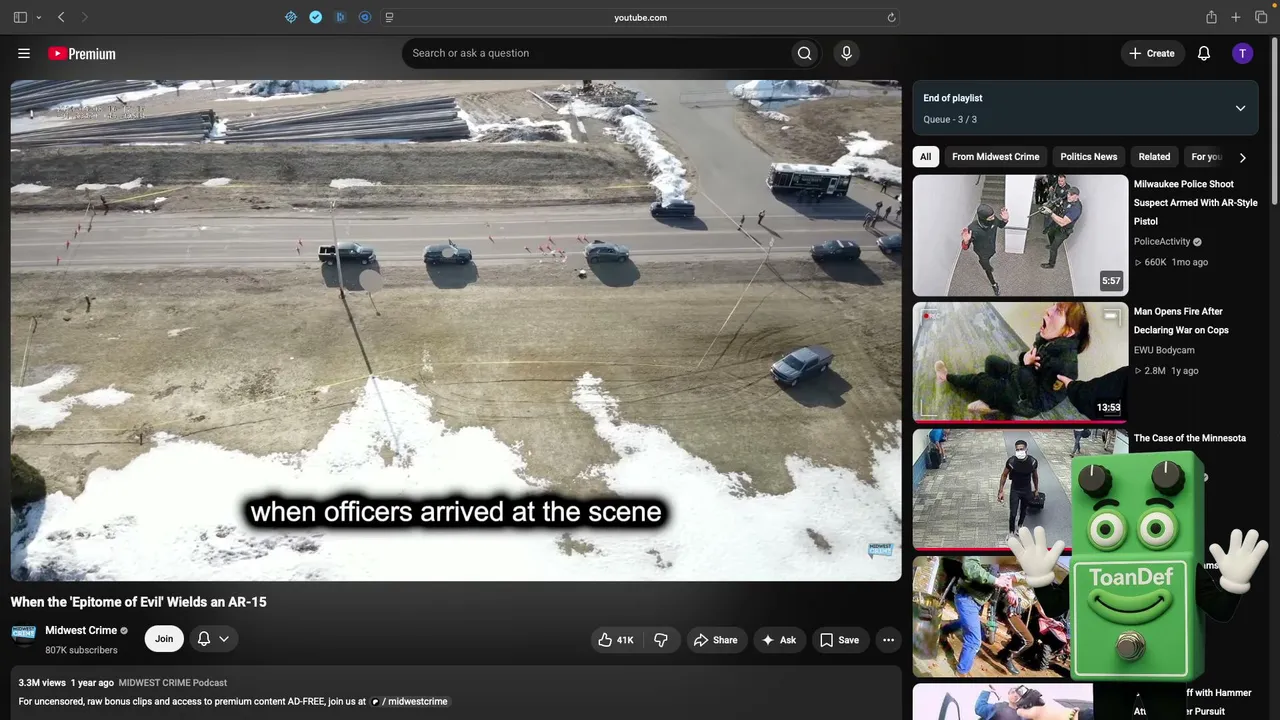Start voice search with the microphone
The image size is (1280, 720).
(x=846, y=53)
